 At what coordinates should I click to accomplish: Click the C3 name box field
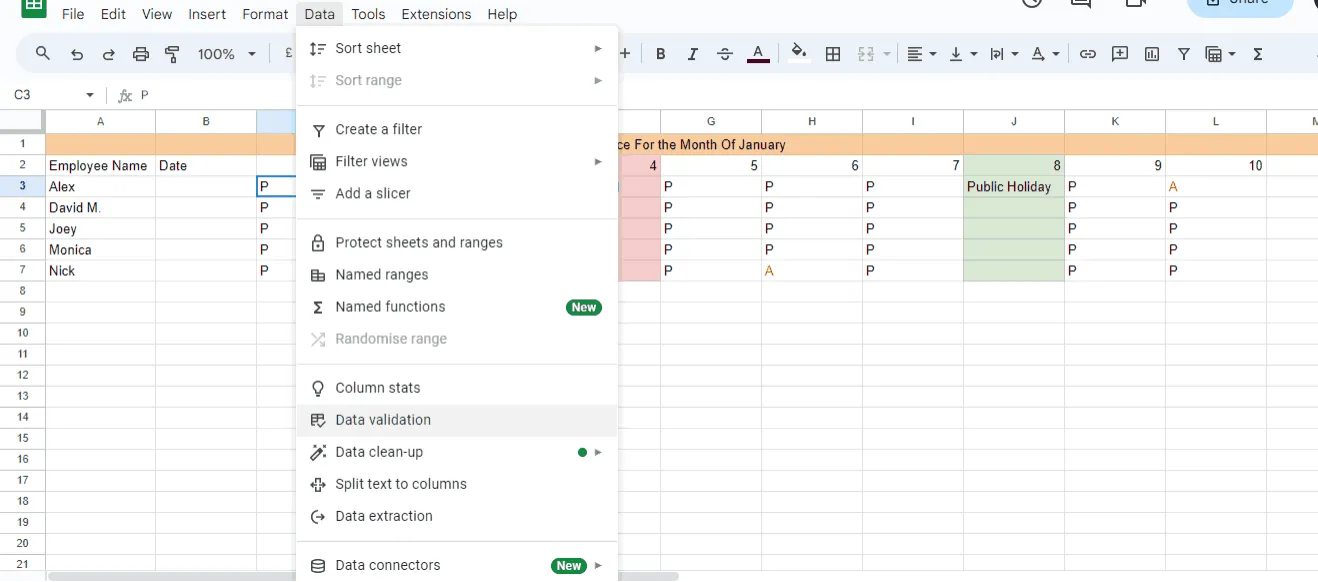45,95
